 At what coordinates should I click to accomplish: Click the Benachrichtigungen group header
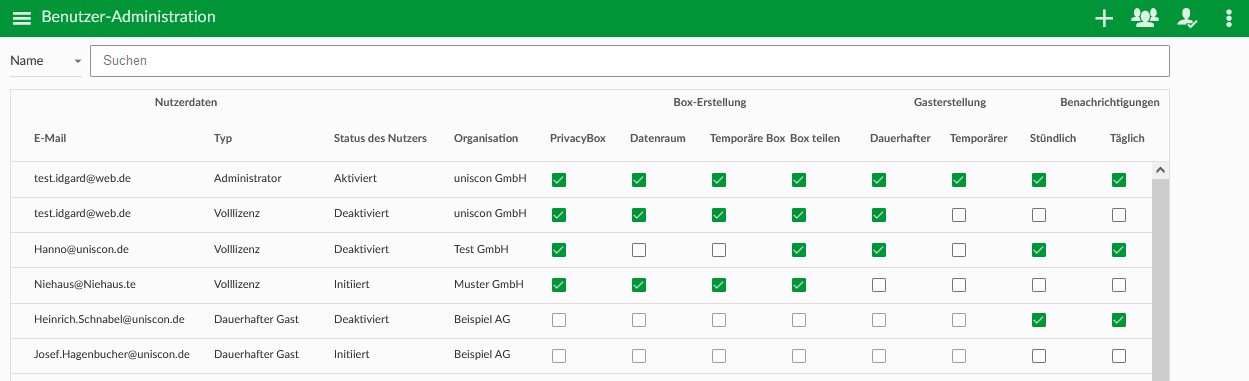(x=1110, y=102)
